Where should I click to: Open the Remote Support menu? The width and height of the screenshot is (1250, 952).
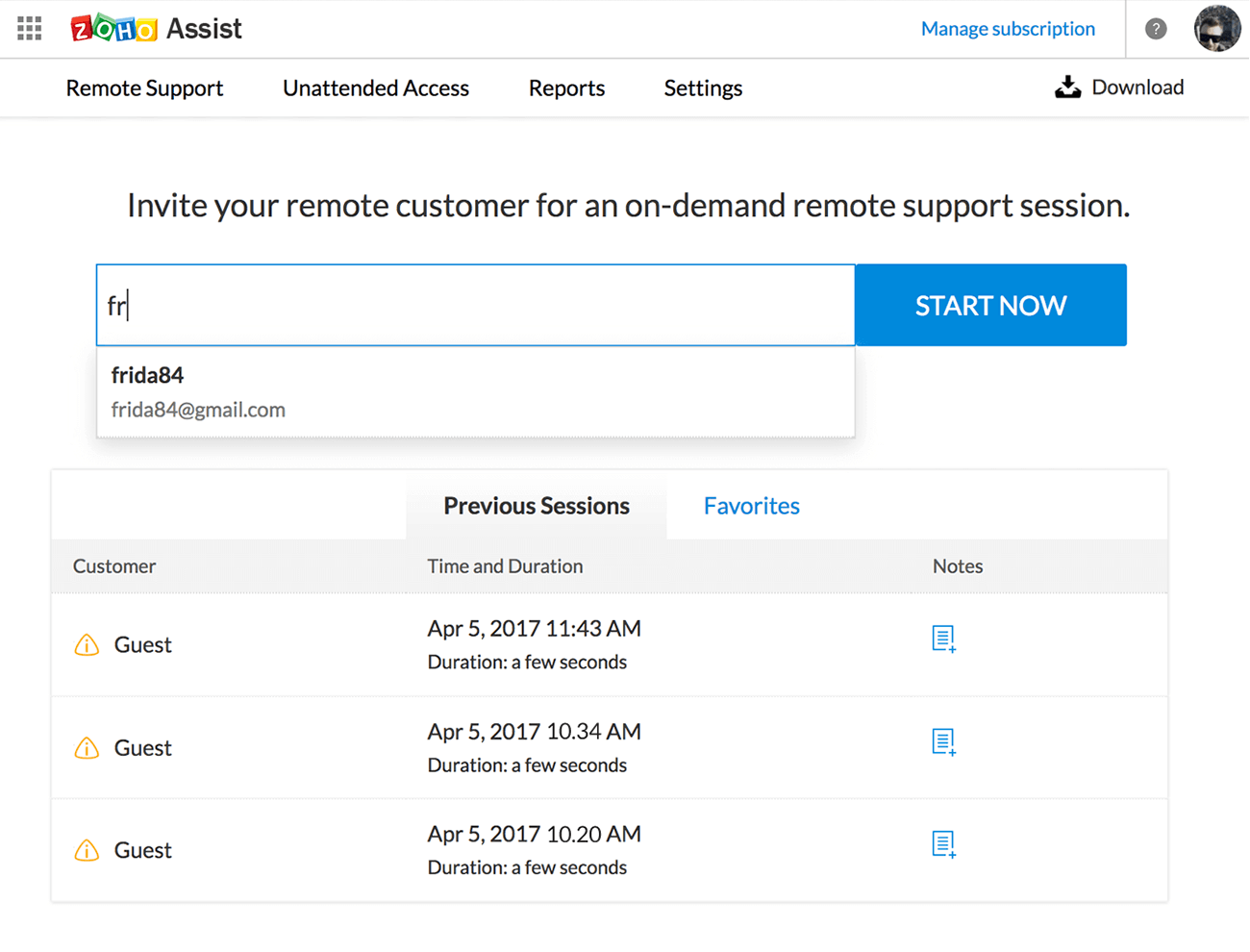(144, 88)
